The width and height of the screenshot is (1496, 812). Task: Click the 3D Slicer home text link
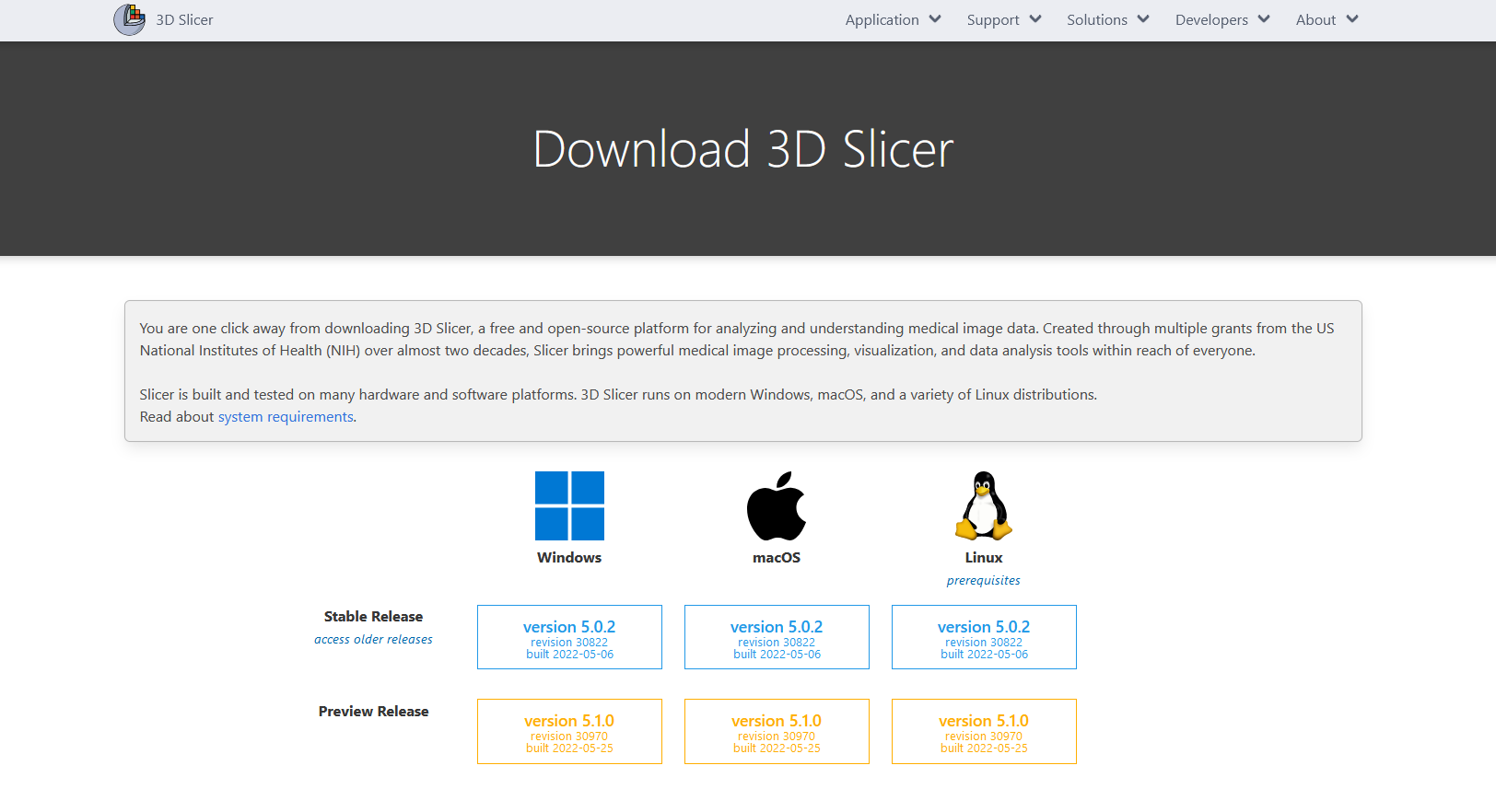coord(184,20)
